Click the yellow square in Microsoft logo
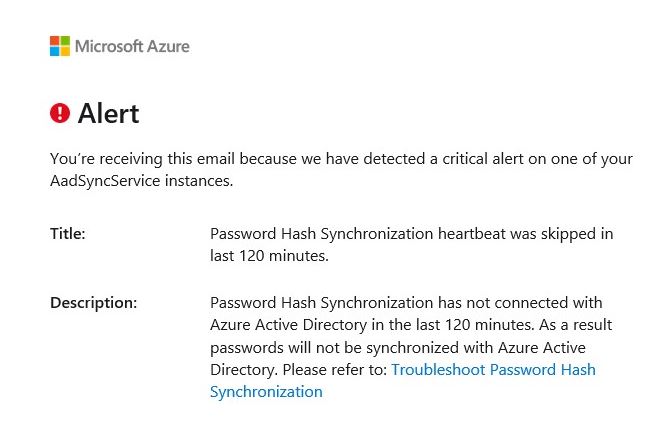Screen dimensions: 672x444 (65, 51)
